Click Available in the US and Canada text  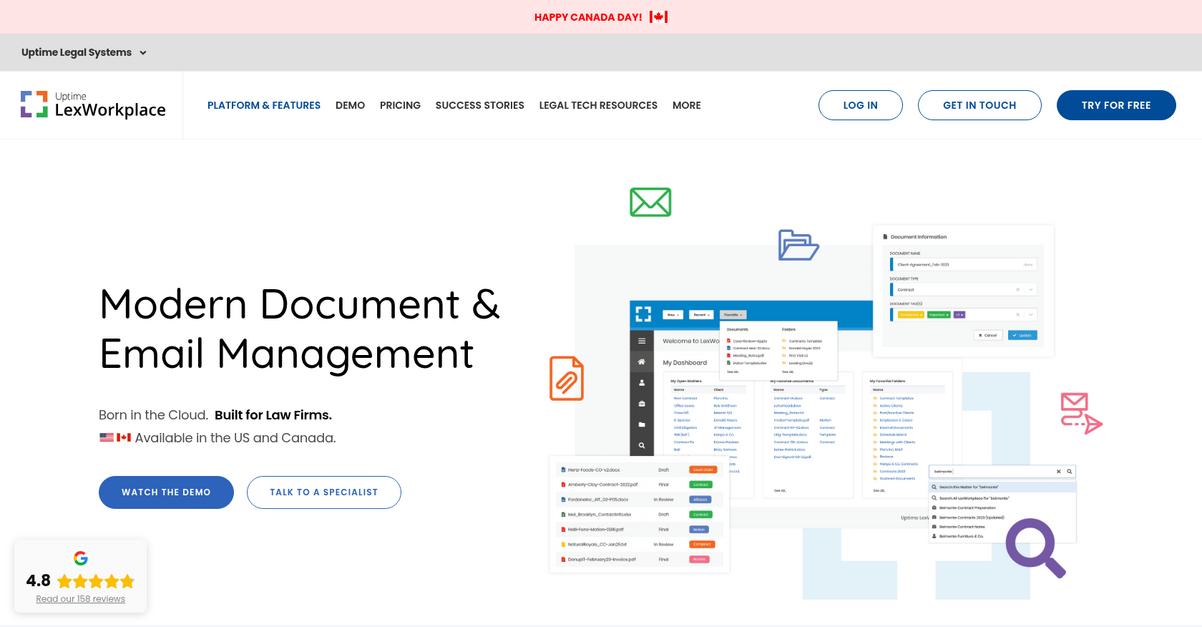pyautogui.click(x=235, y=438)
